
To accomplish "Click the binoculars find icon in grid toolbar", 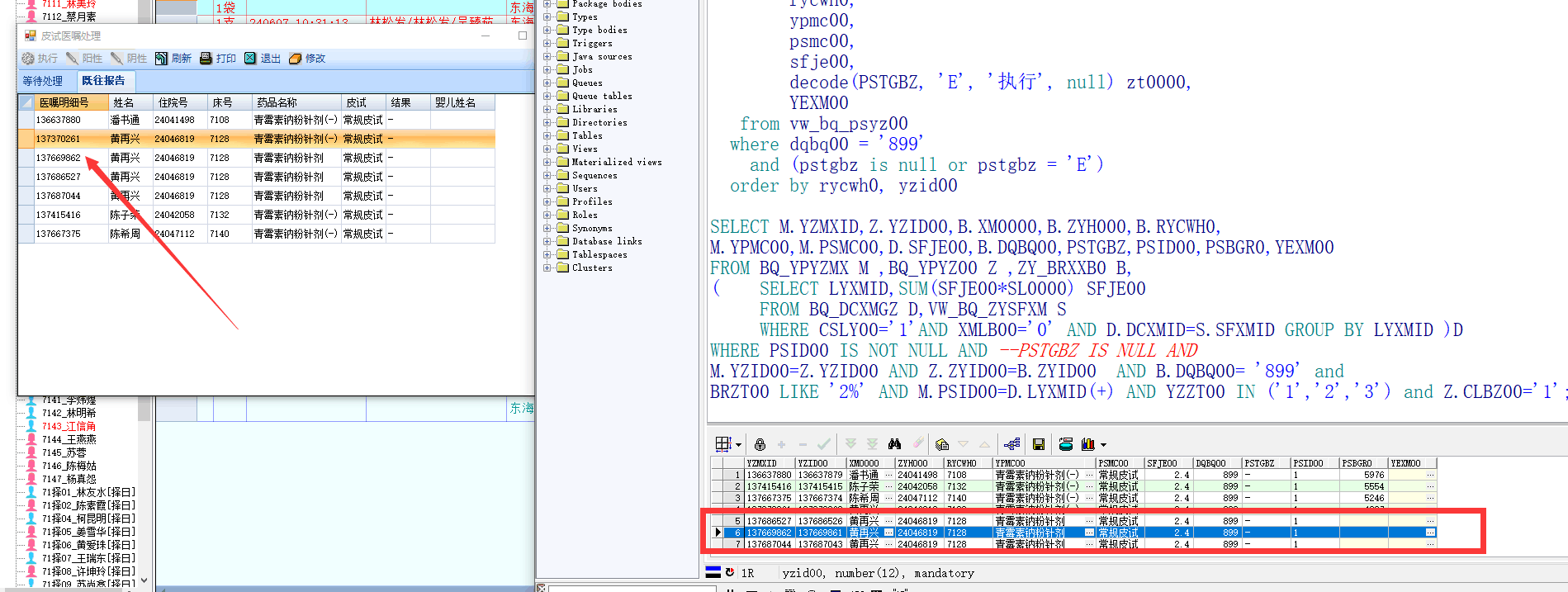I will pyautogui.click(x=894, y=444).
